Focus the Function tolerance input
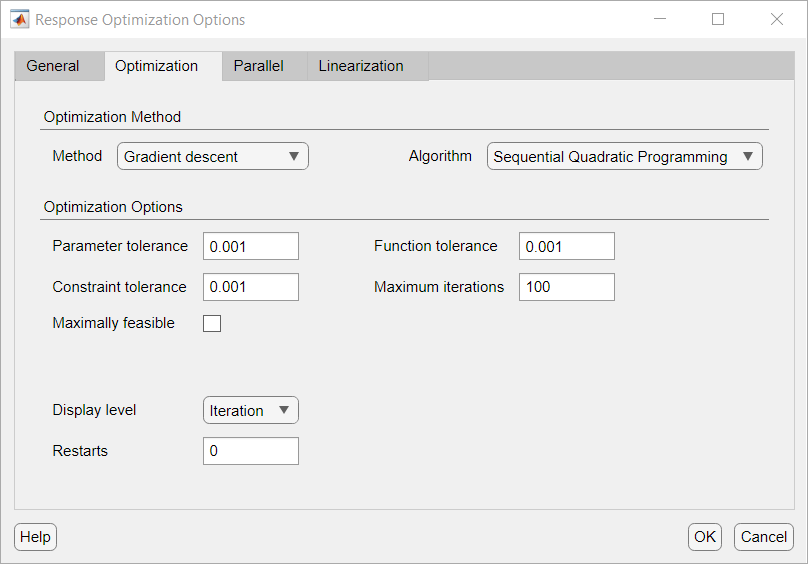This screenshot has width=808, height=564. [x=566, y=246]
